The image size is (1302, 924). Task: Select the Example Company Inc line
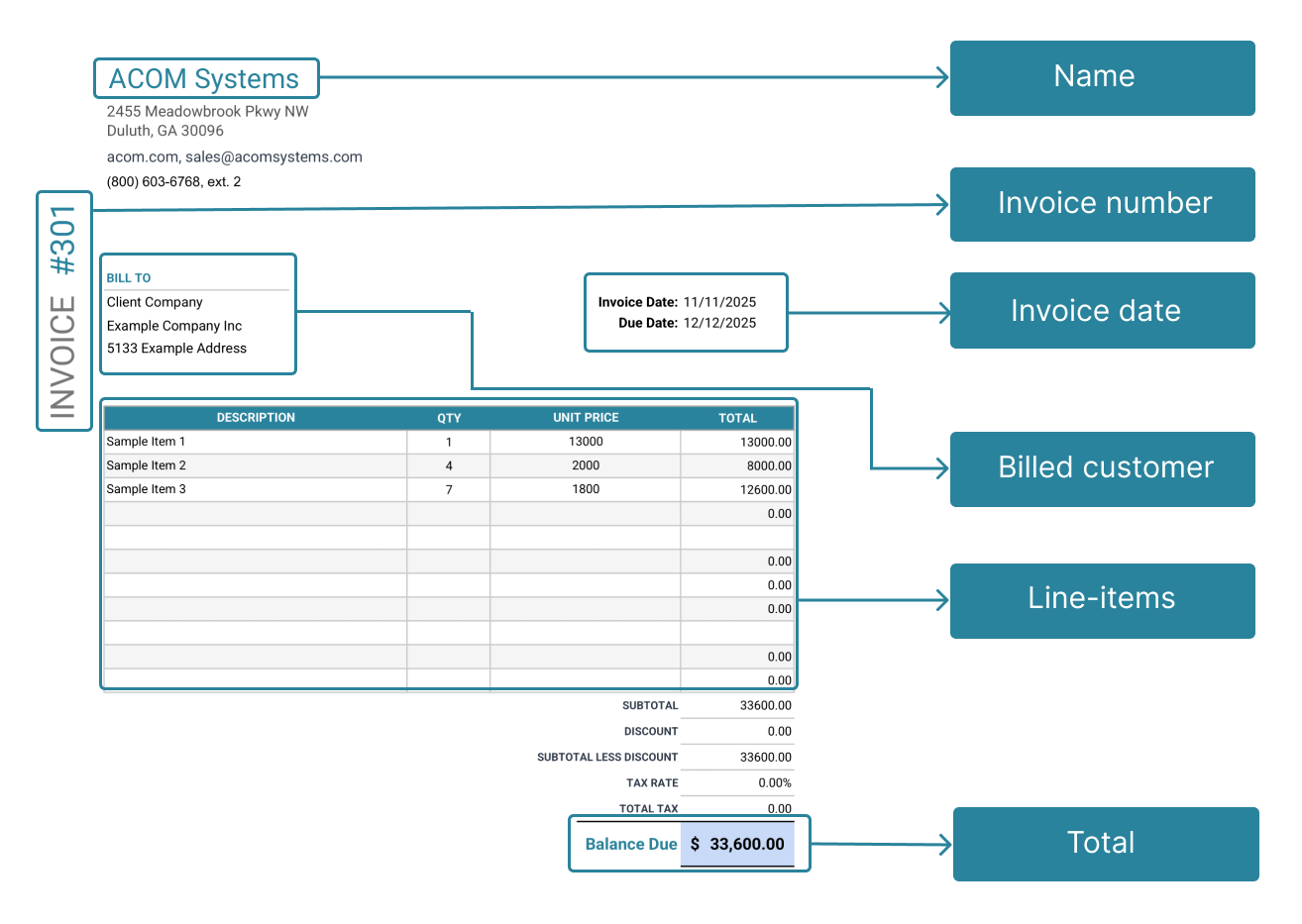click(174, 326)
